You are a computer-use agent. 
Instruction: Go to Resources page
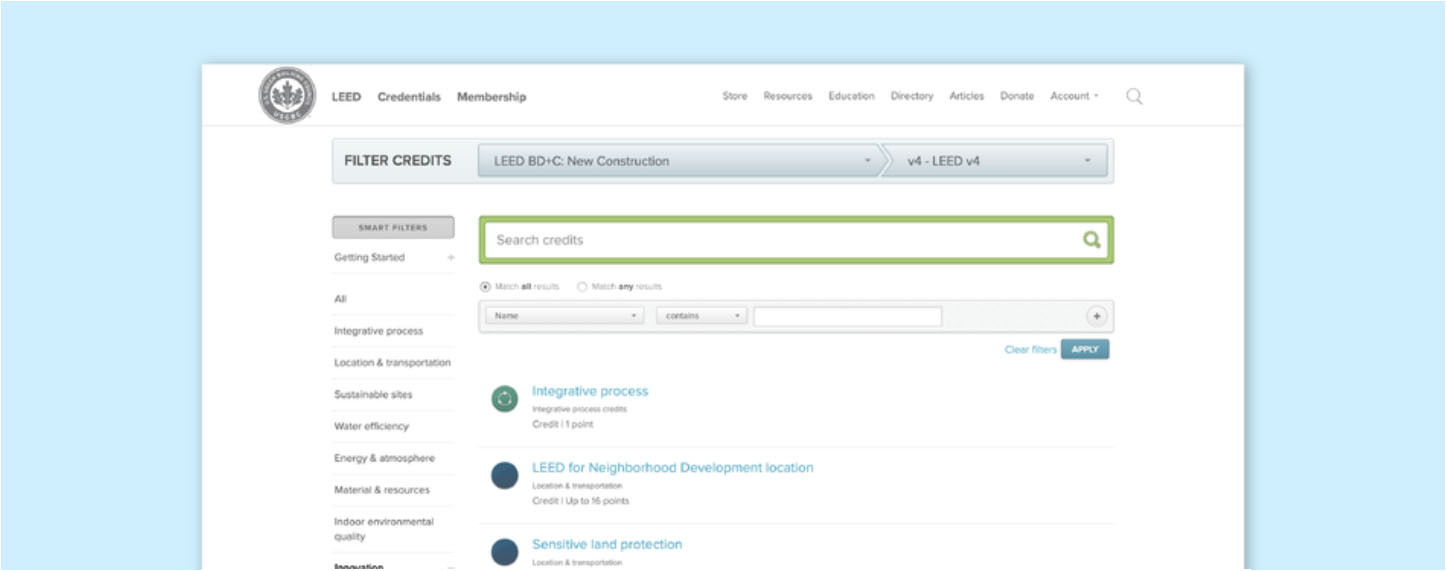point(788,96)
